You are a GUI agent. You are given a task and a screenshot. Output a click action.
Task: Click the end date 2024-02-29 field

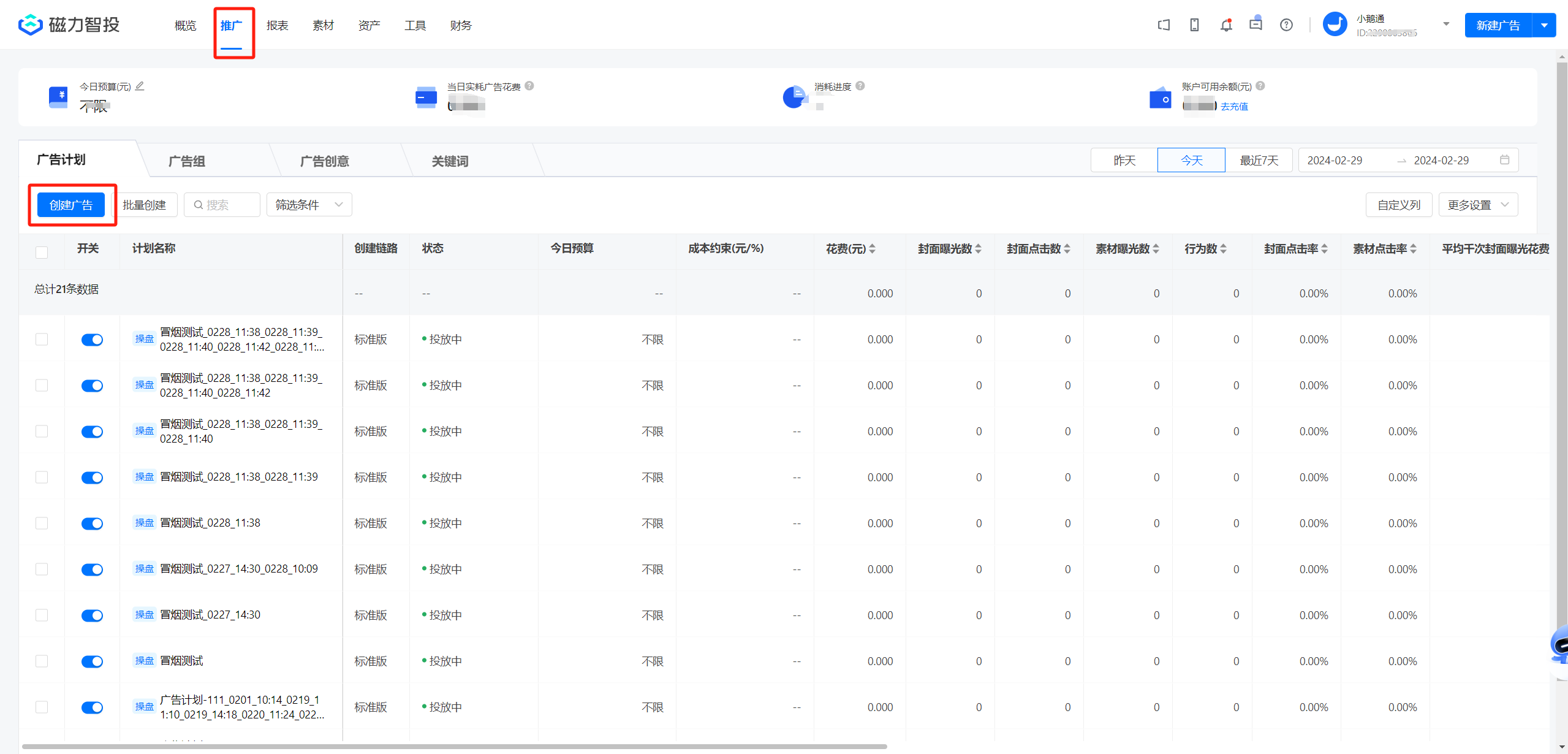1441,160
